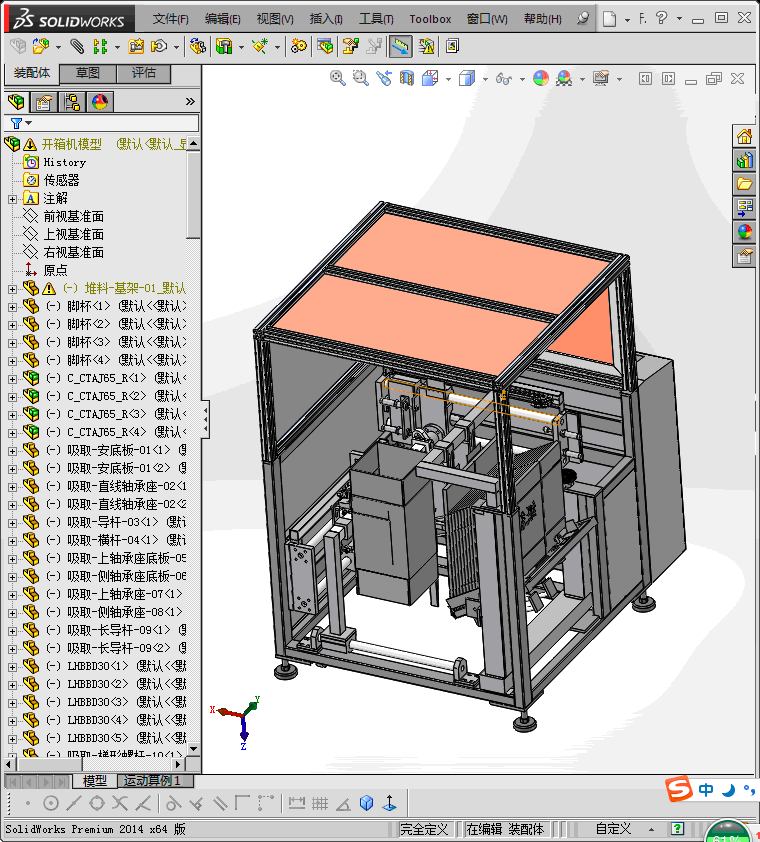760x842 pixels.
Task: Select the 前视基准面 plane in tree
Action: [73, 217]
